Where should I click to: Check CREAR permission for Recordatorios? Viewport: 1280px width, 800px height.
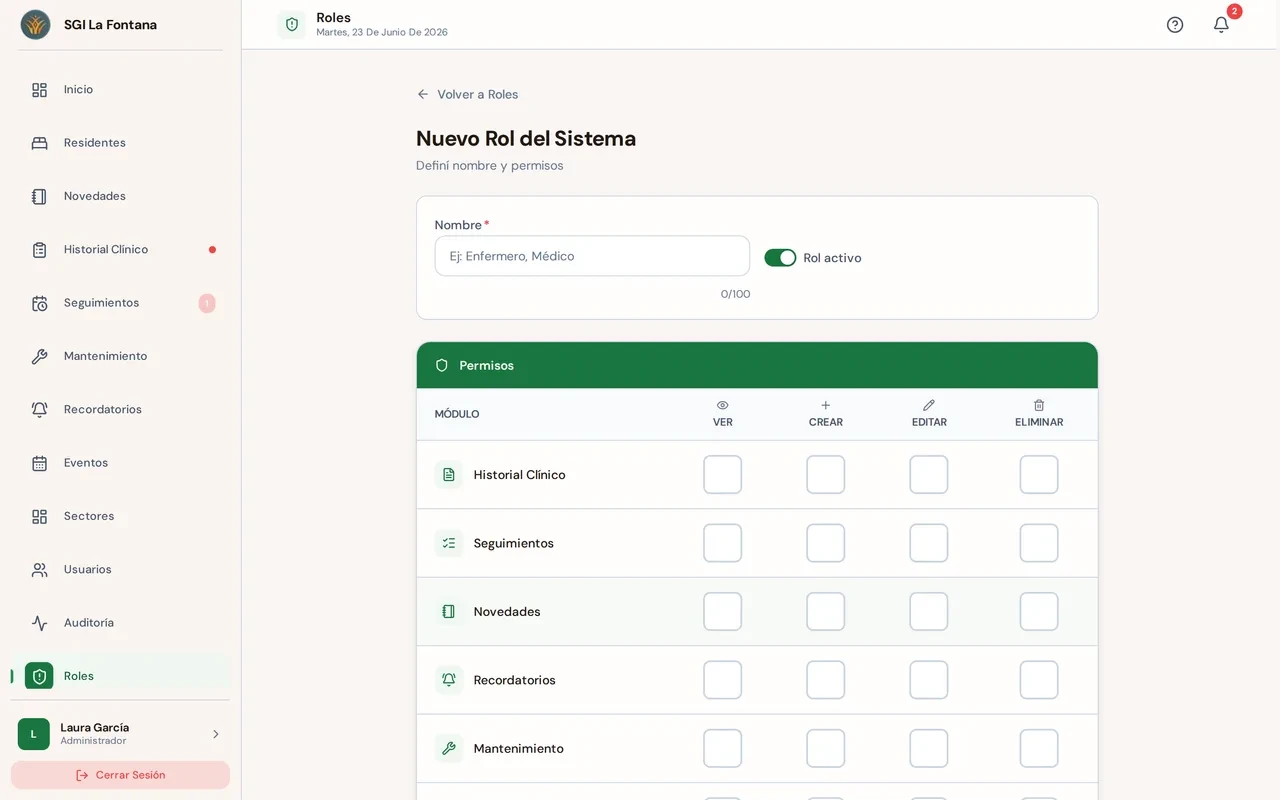826,680
